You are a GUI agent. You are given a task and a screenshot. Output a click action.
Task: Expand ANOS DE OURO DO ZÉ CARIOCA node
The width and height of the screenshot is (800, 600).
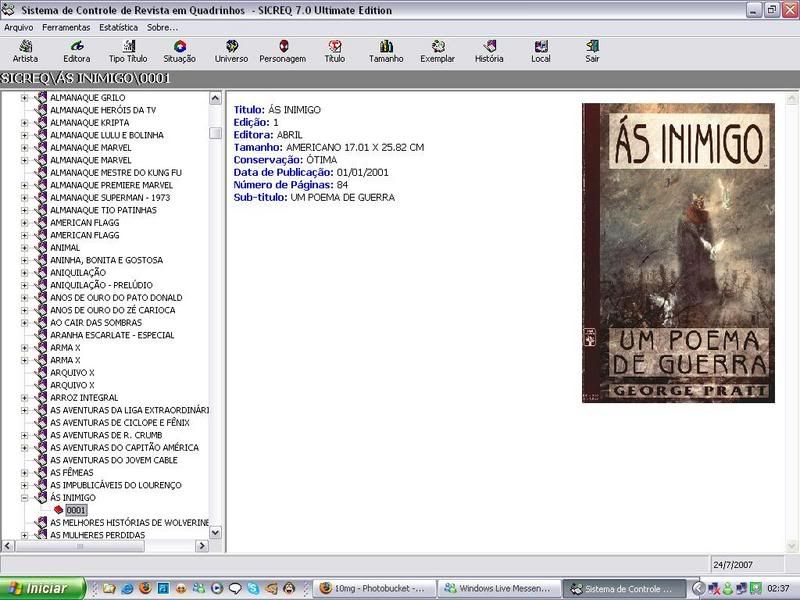tap(24, 310)
